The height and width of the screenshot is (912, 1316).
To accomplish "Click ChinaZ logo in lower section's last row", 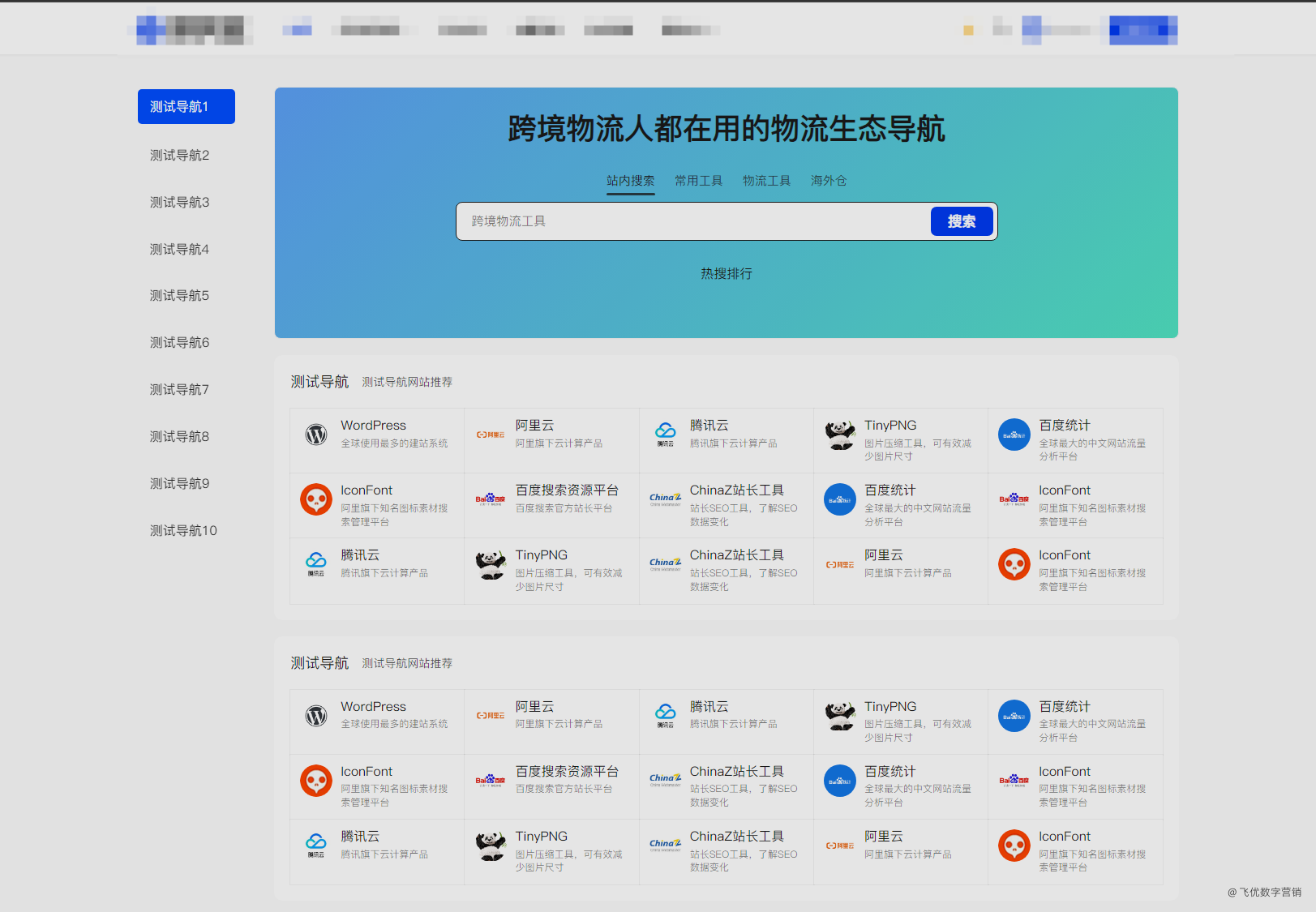I will coord(666,846).
